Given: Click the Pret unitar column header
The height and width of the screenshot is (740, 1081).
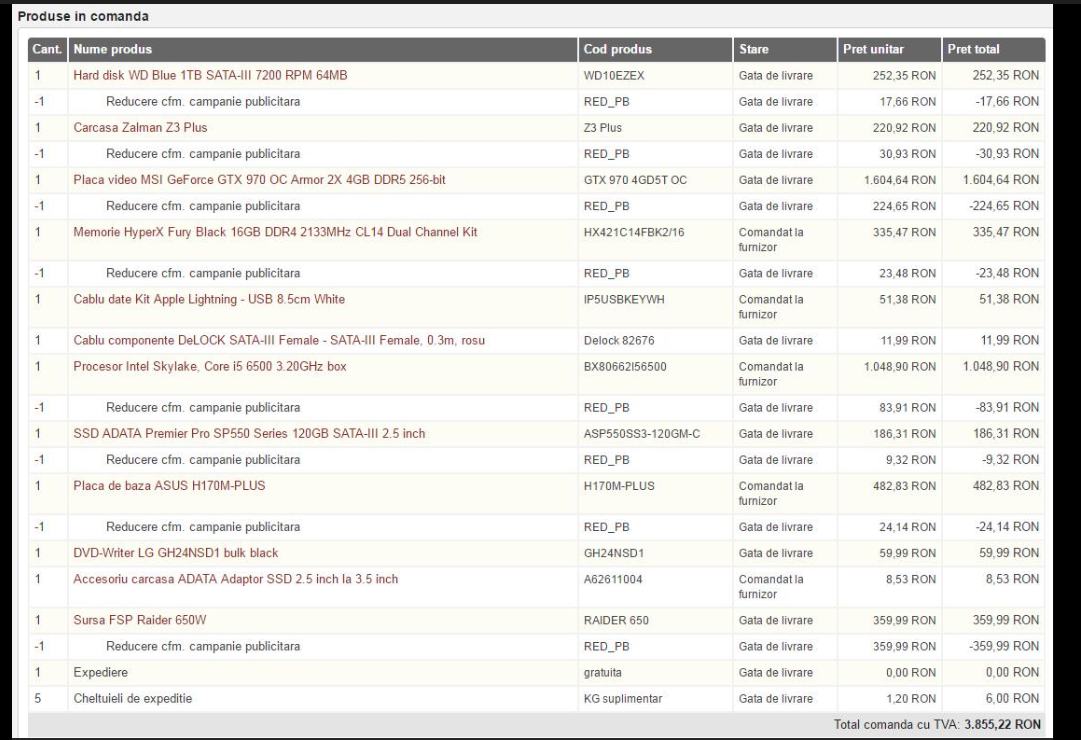Looking at the screenshot, I should click(x=889, y=49).
